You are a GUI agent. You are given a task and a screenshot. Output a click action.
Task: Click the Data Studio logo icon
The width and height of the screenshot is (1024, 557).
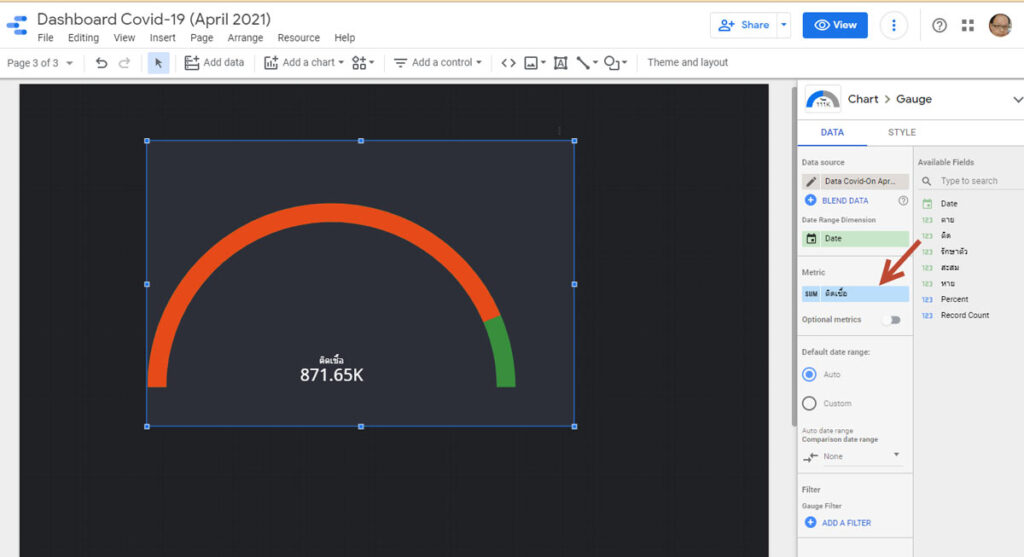coord(17,25)
